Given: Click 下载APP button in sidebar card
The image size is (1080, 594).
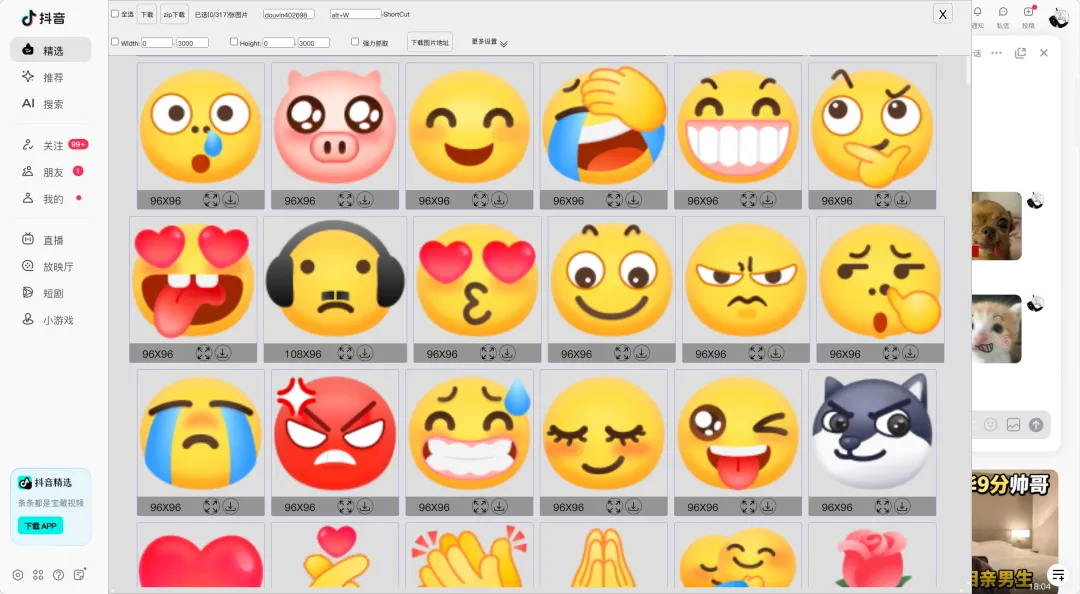Looking at the screenshot, I should 41,526.
